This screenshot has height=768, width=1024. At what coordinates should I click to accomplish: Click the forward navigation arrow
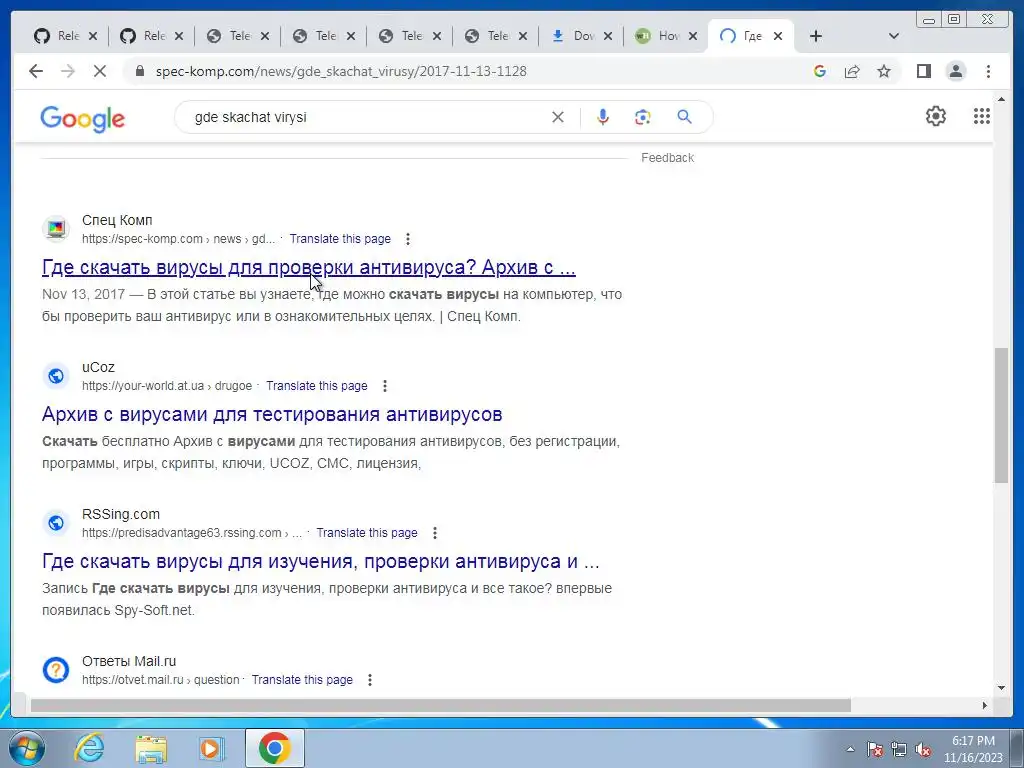pyautogui.click(x=68, y=71)
